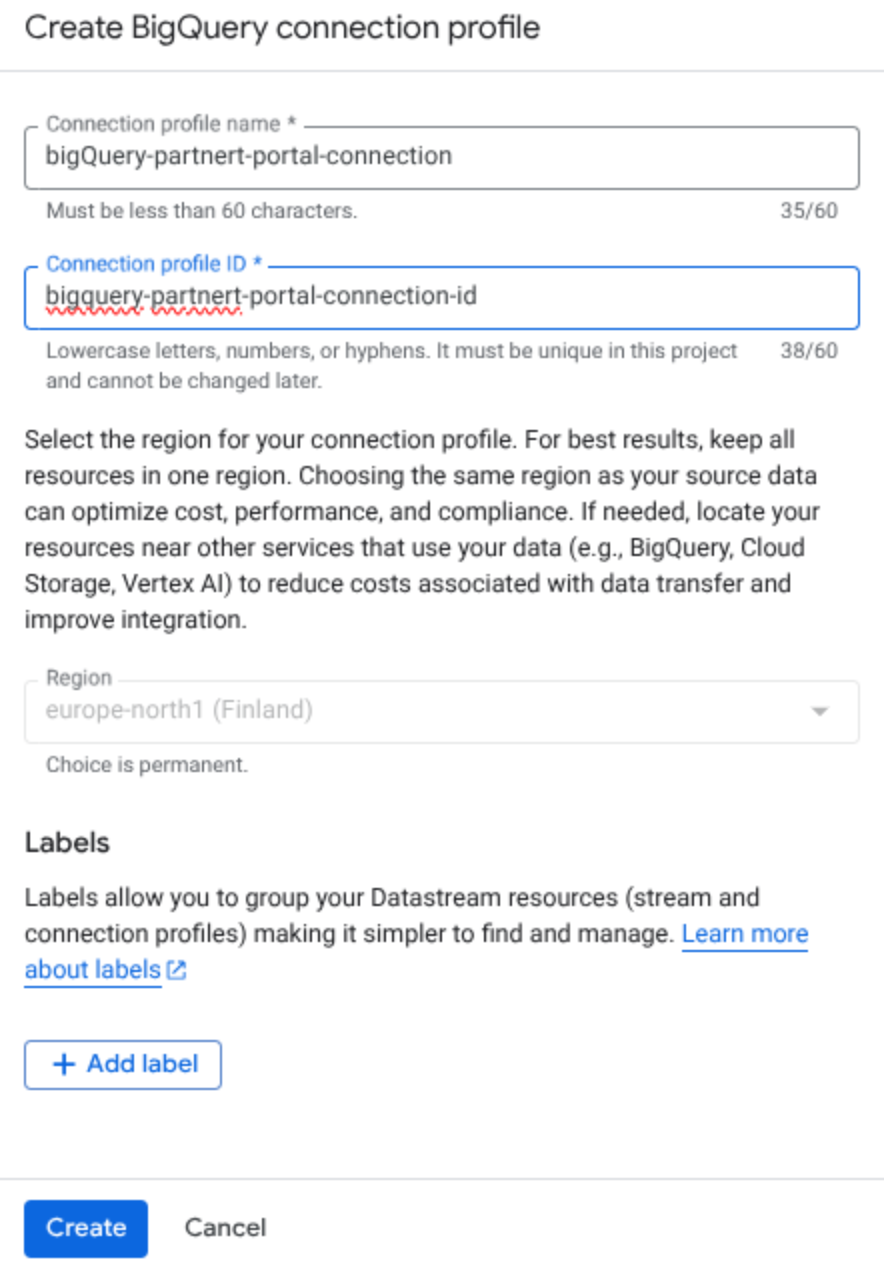Click the 38/60 character counter
This screenshot has width=884, height=1264.
tap(809, 351)
